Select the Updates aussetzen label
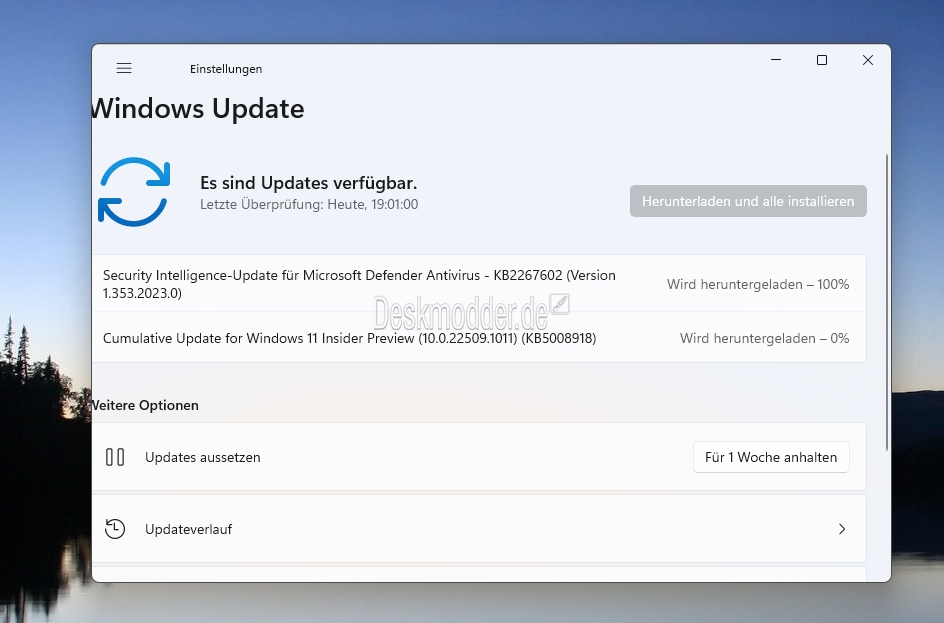Screen dimensions: 944x623 (x=203, y=457)
